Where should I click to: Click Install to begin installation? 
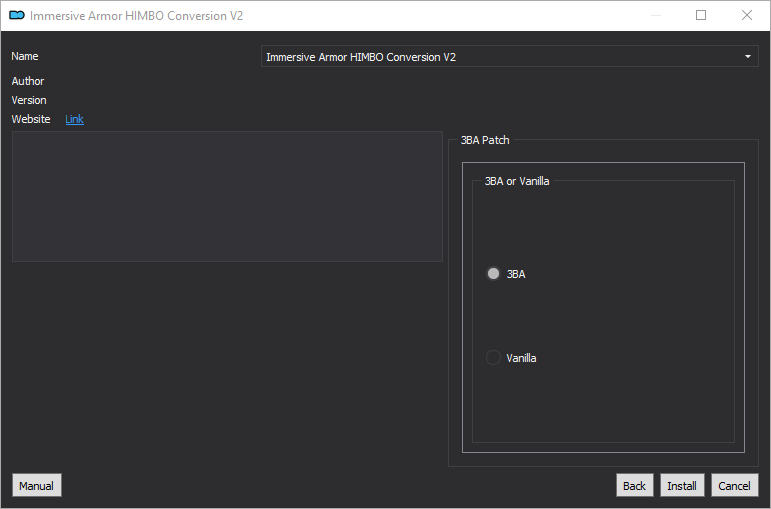pos(682,486)
